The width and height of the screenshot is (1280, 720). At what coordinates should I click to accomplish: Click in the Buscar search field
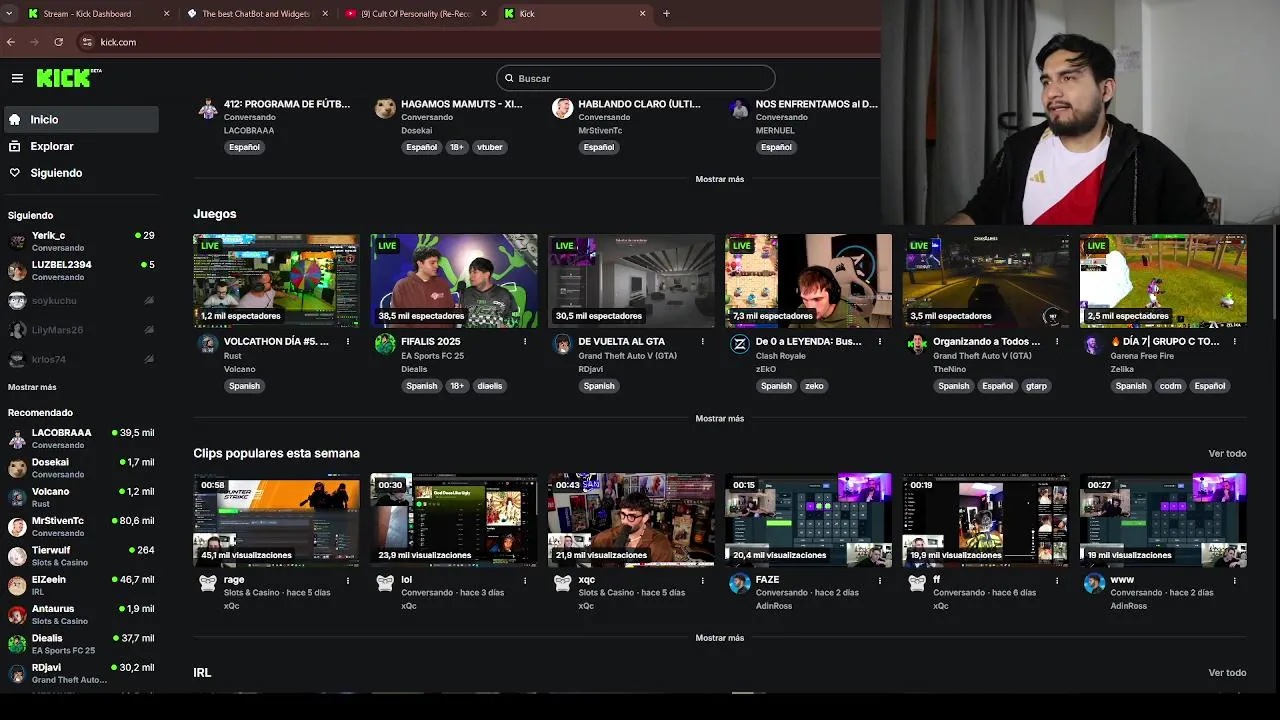tap(636, 78)
